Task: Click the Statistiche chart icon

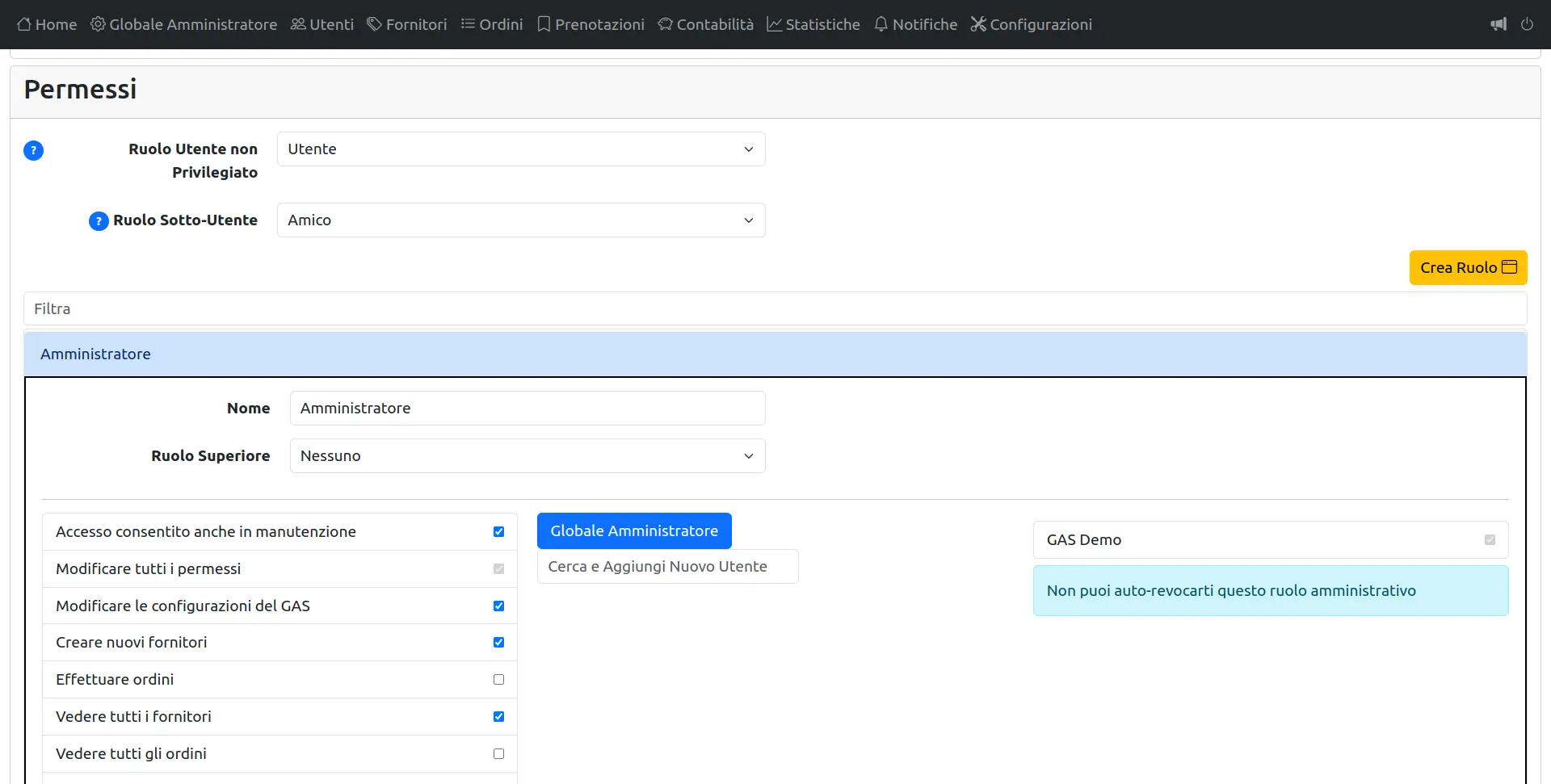Action: click(774, 24)
